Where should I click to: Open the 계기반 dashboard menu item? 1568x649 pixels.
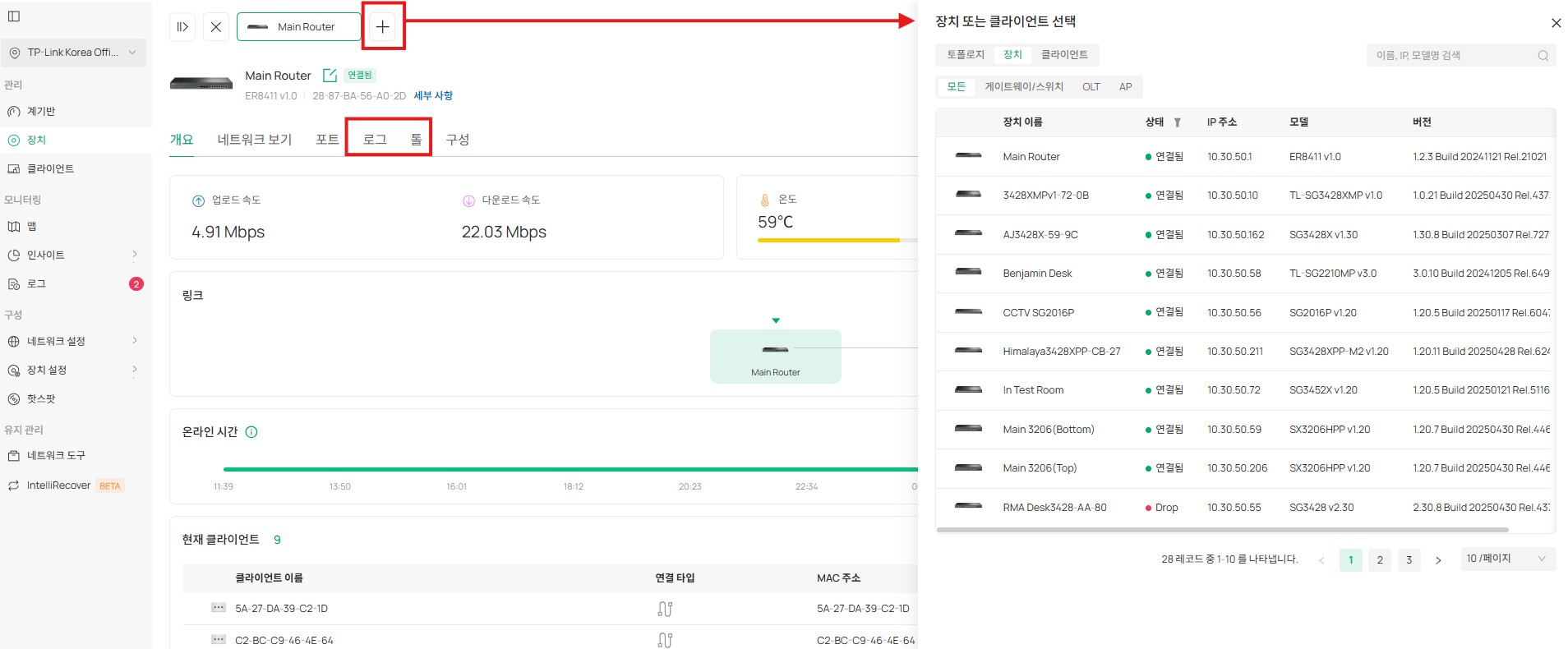tap(41, 112)
